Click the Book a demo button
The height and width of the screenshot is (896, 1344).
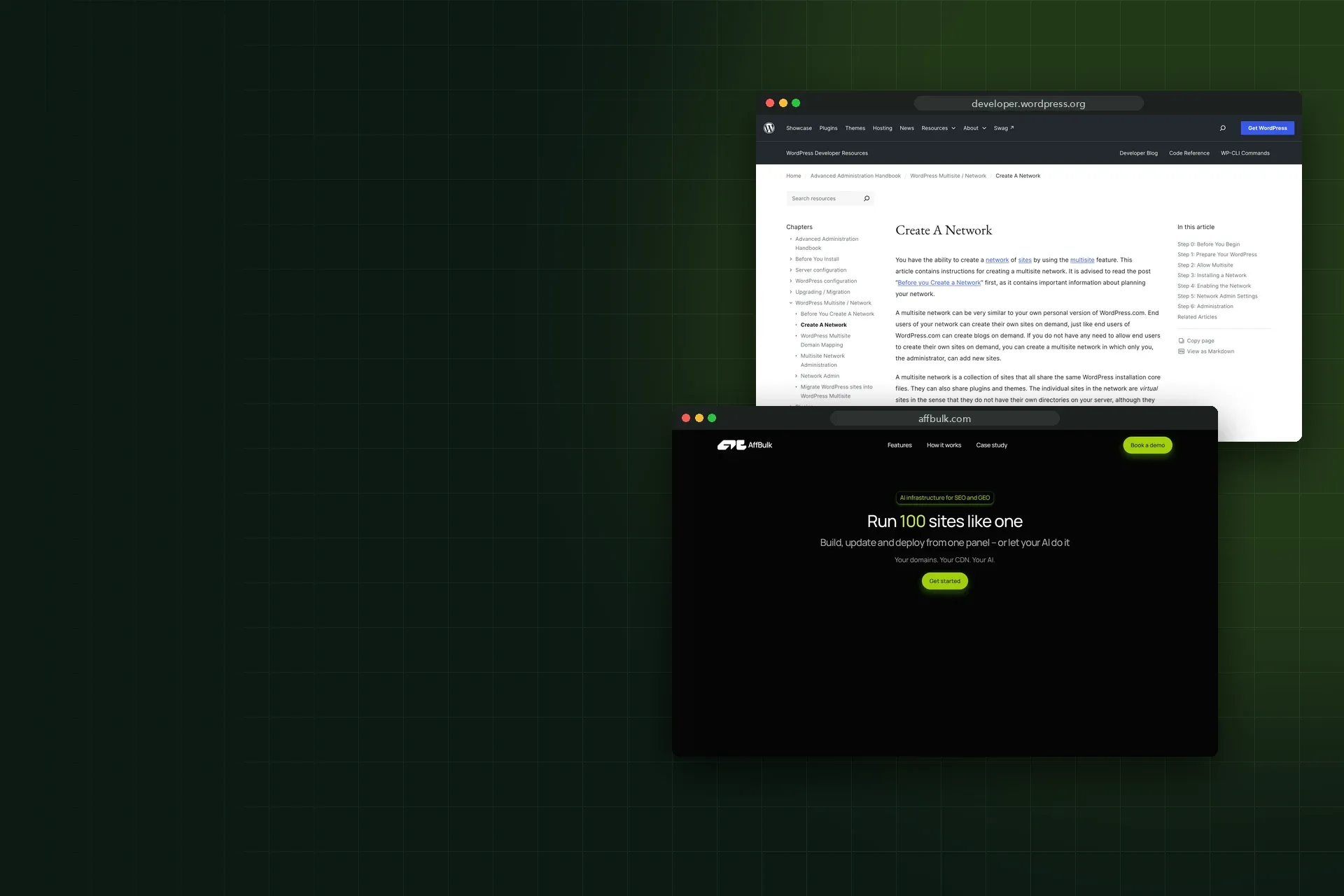[1147, 445]
